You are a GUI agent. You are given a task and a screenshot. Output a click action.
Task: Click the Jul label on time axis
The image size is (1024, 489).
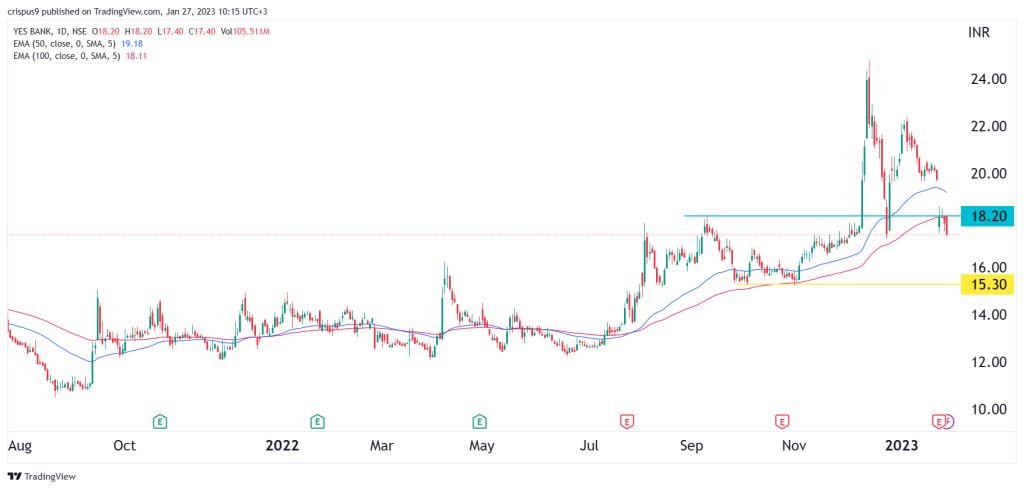[590, 447]
